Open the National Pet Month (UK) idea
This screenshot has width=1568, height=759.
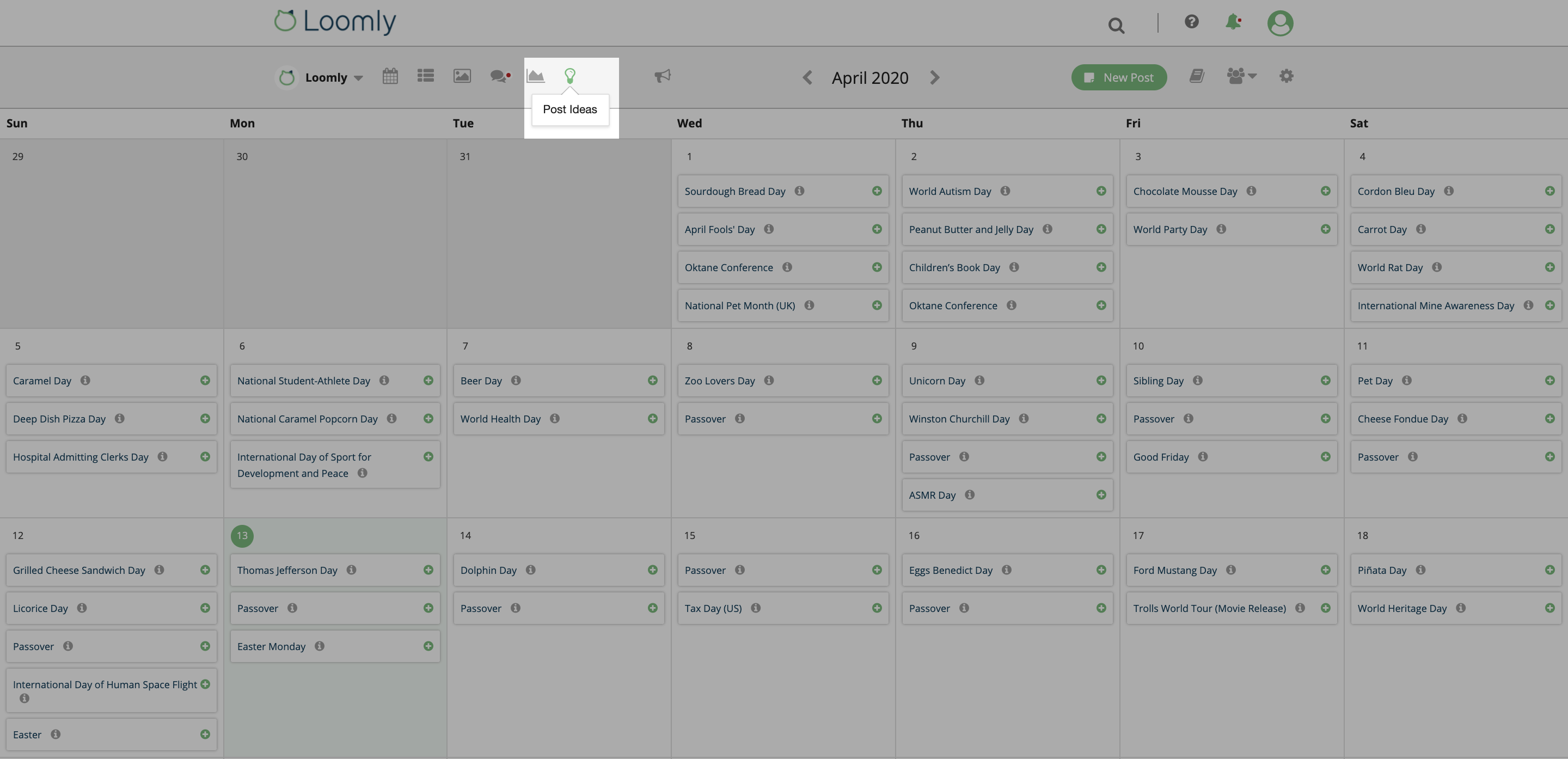[x=783, y=305]
